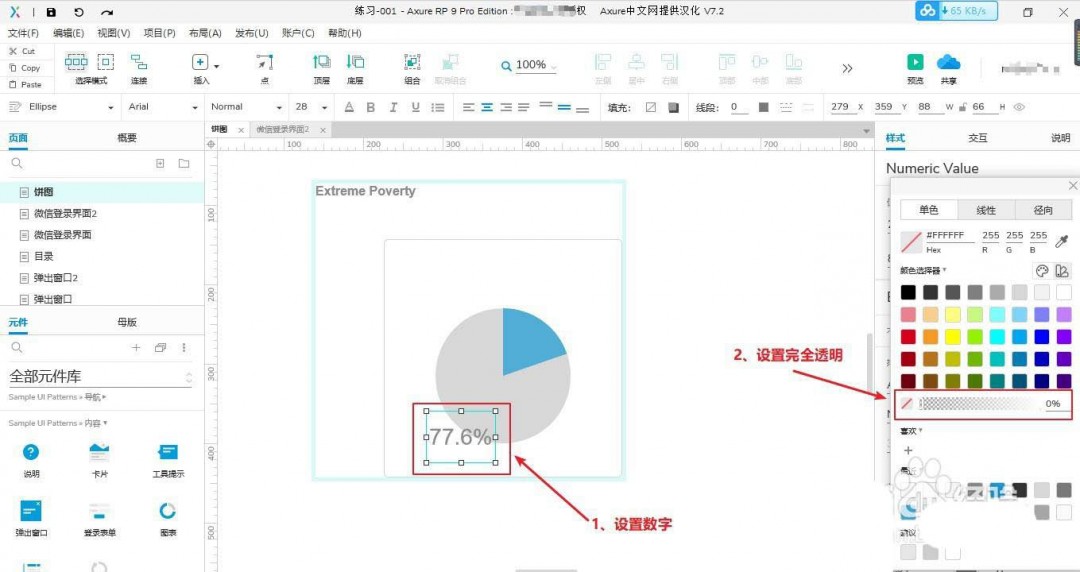
Task: Send widget to back (底层)
Action: pos(355,68)
